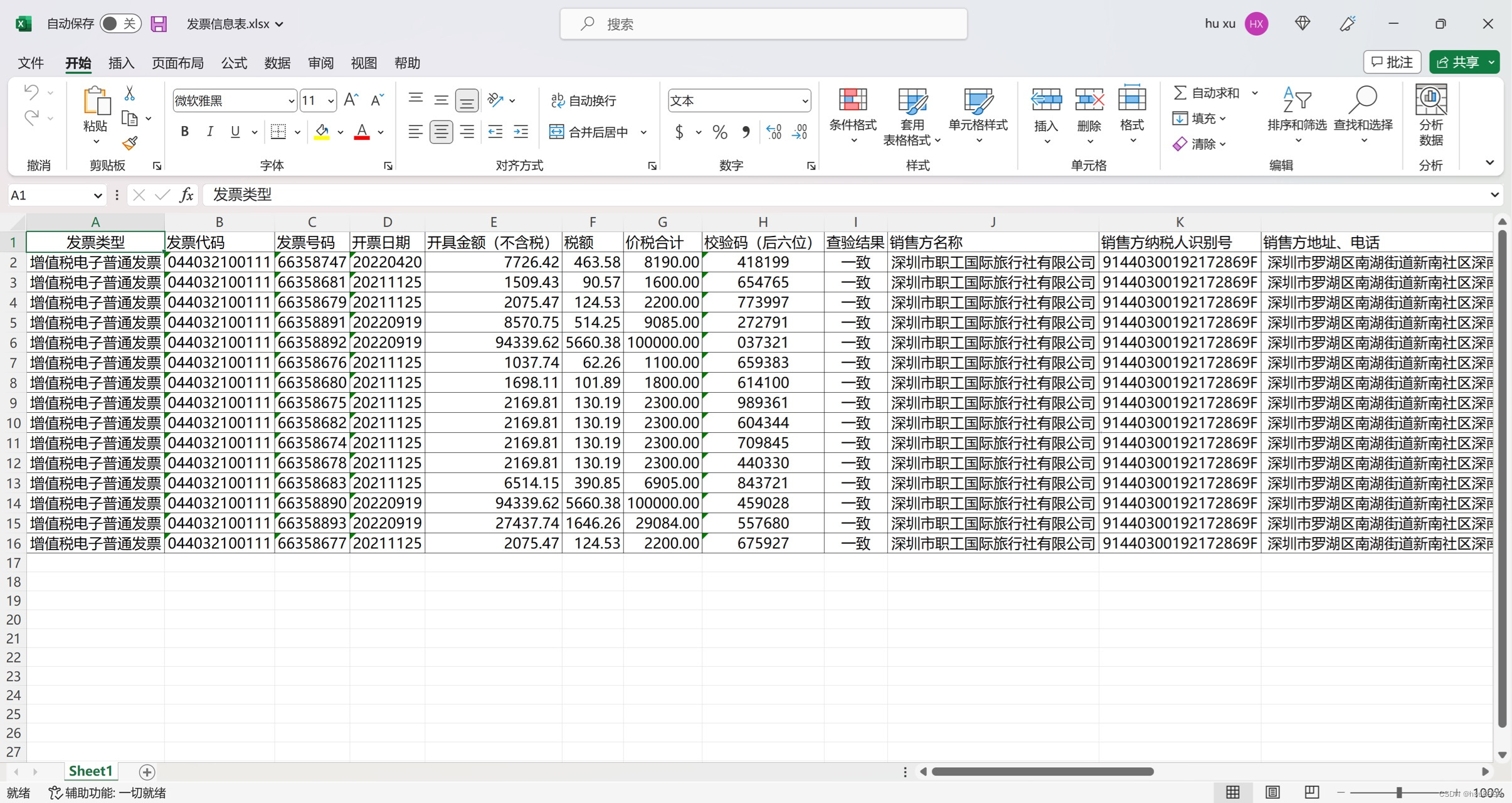Open 排序和筛选 sort and filter
Image resolution: width=1512 pixels, height=803 pixels.
point(1297,116)
